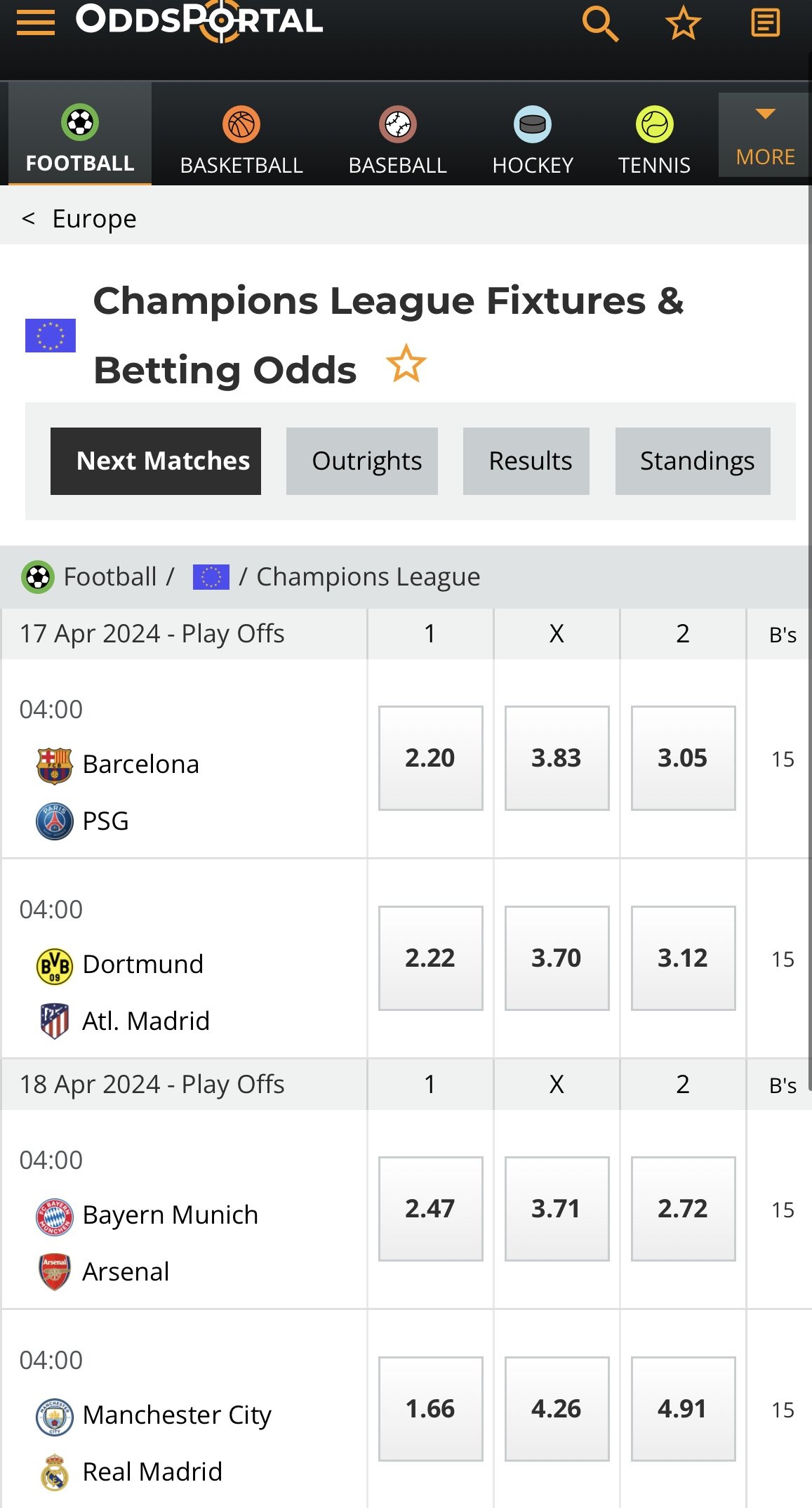The image size is (812, 1508).
Task: Open the Manchester City match
Action: (x=177, y=1415)
